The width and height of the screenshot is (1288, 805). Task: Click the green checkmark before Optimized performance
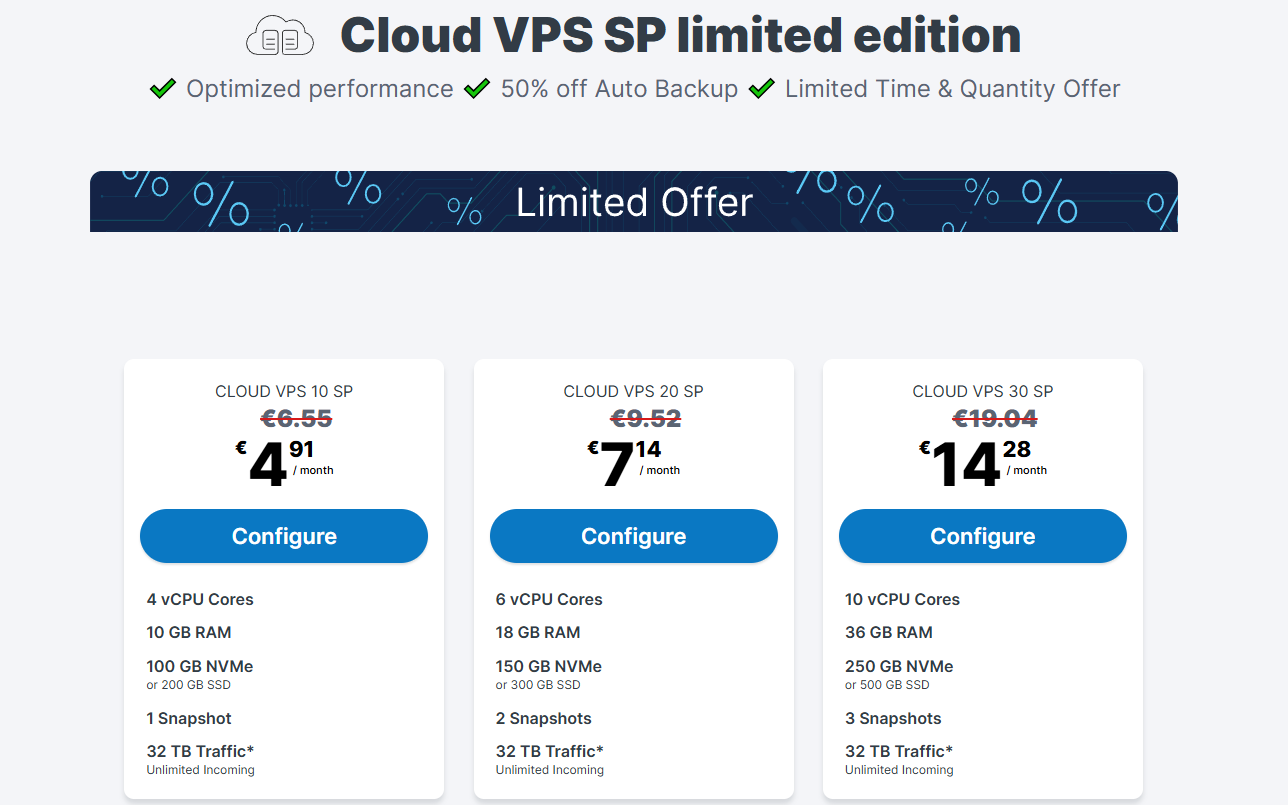[x=163, y=89]
